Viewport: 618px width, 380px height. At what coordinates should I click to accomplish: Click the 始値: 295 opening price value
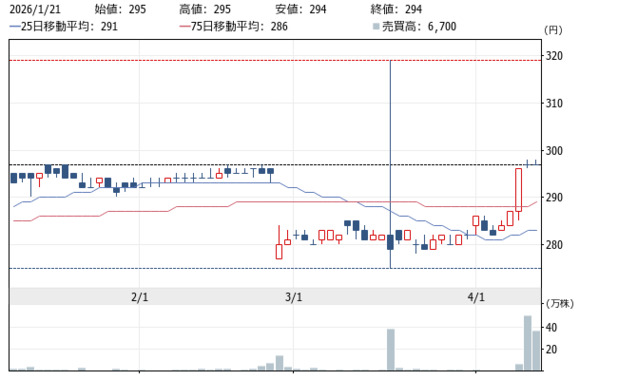click(x=120, y=9)
